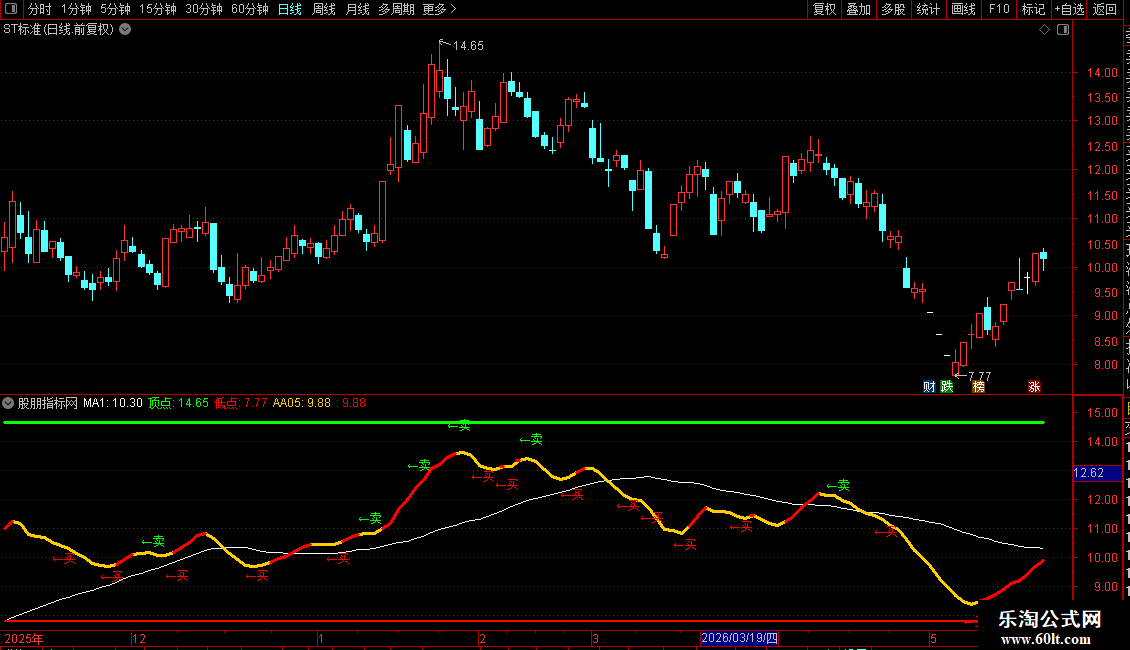The width and height of the screenshot is (1130, 650).
Task: Open the 多周期 multi-period view
Action: click(396, 9)
